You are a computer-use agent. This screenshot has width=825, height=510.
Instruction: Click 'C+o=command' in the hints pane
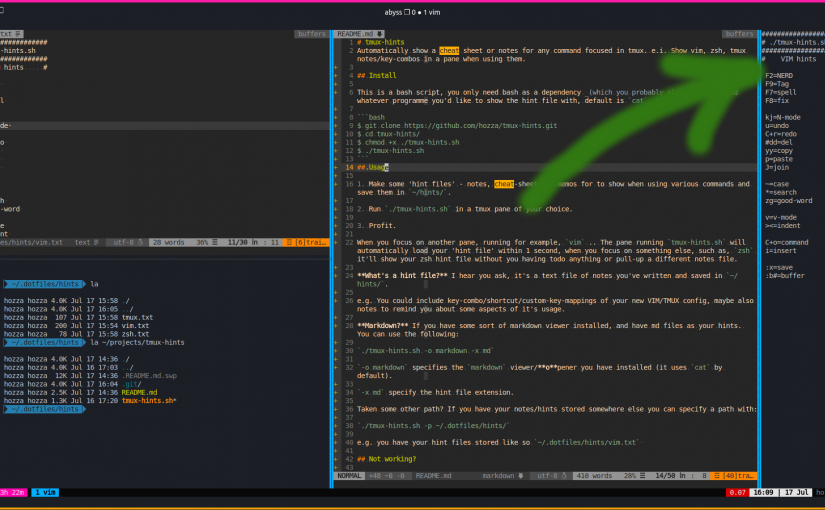coord(787,243)
